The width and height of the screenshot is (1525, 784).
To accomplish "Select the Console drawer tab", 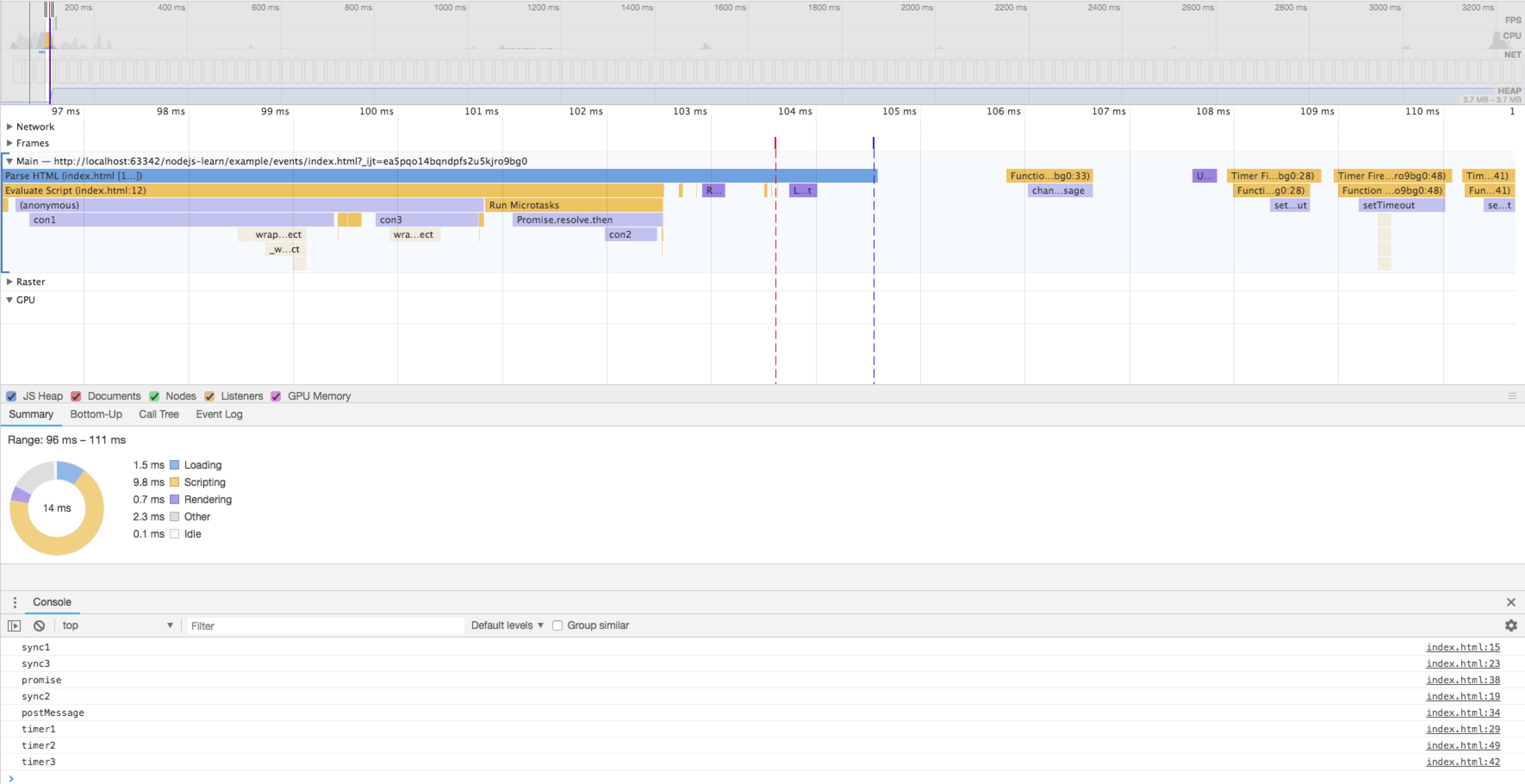I will (x=52, y=602).
